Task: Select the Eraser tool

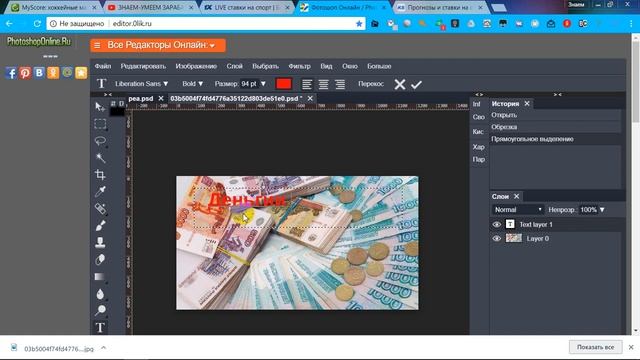Action: tap(100, 259)
